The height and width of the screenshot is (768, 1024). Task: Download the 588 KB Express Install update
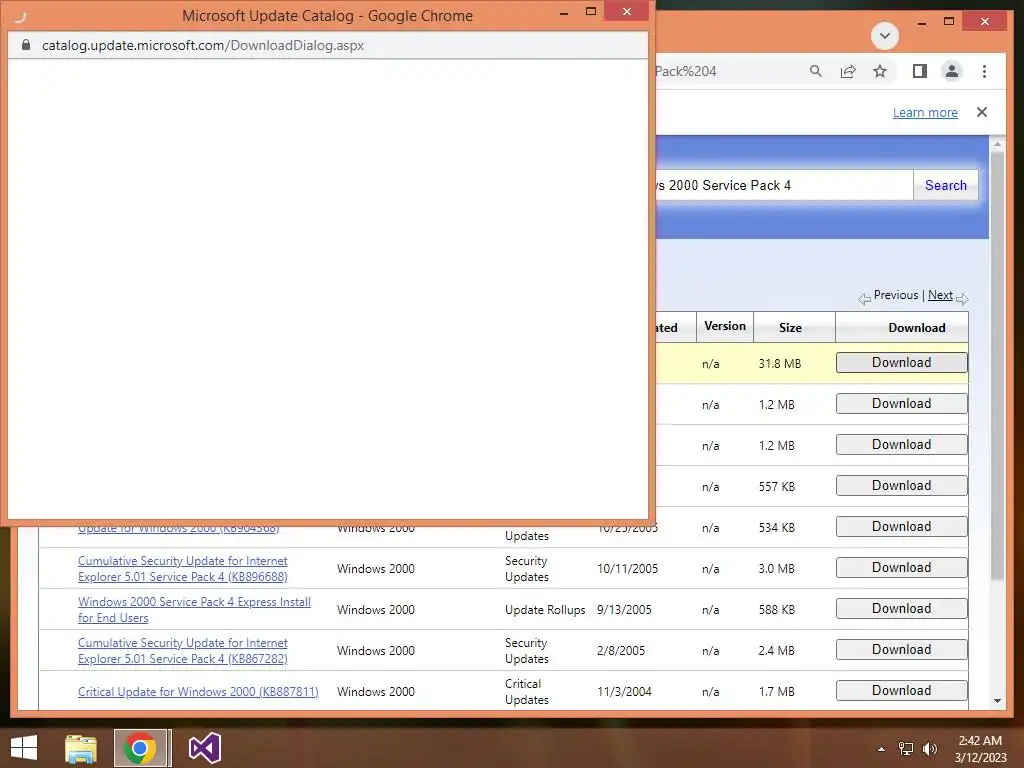pyautogui.click(x=901, y=609)
